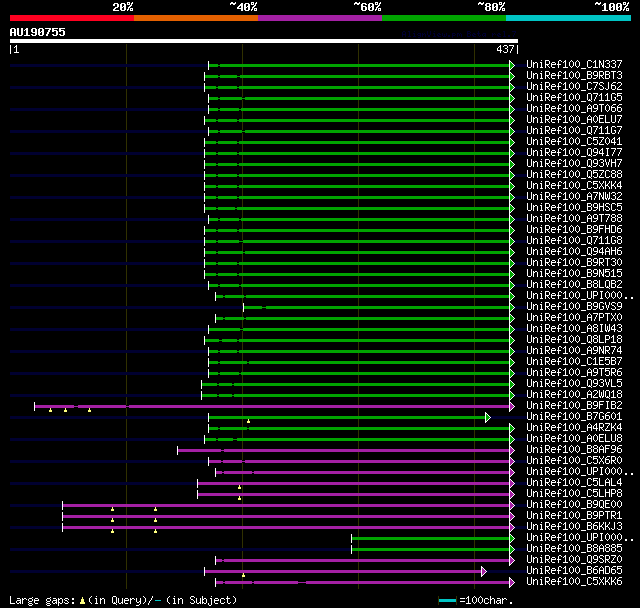Click the arrowhead ending the B7G601 alignment
Viewport: 640px width, 608px height.
pos(488,417)
